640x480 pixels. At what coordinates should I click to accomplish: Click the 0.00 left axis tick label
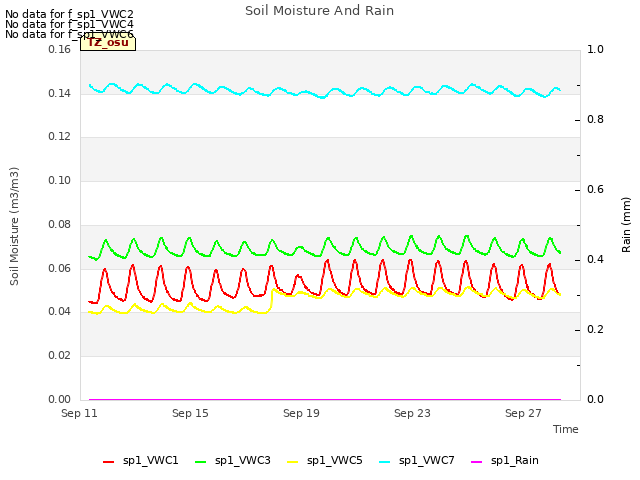pos(60,399)
